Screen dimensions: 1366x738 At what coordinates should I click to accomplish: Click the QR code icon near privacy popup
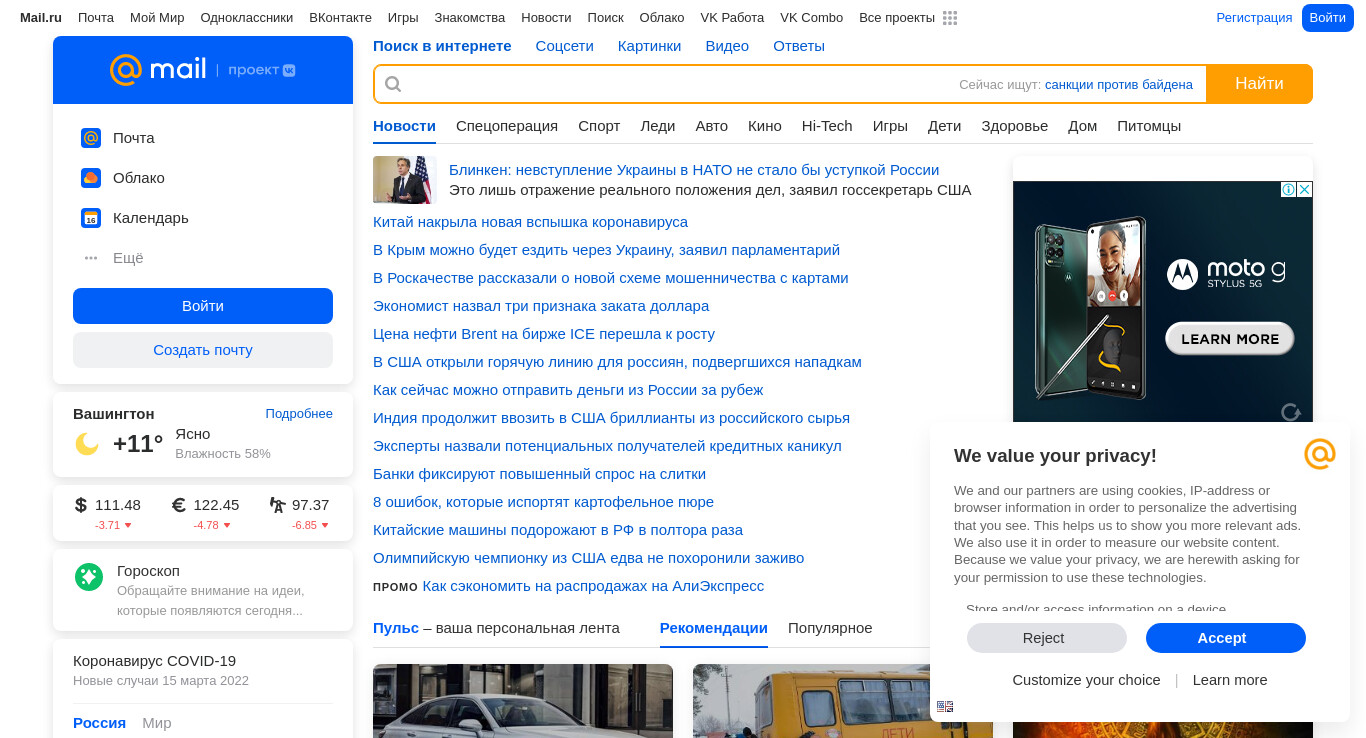[x=945, y=707]
